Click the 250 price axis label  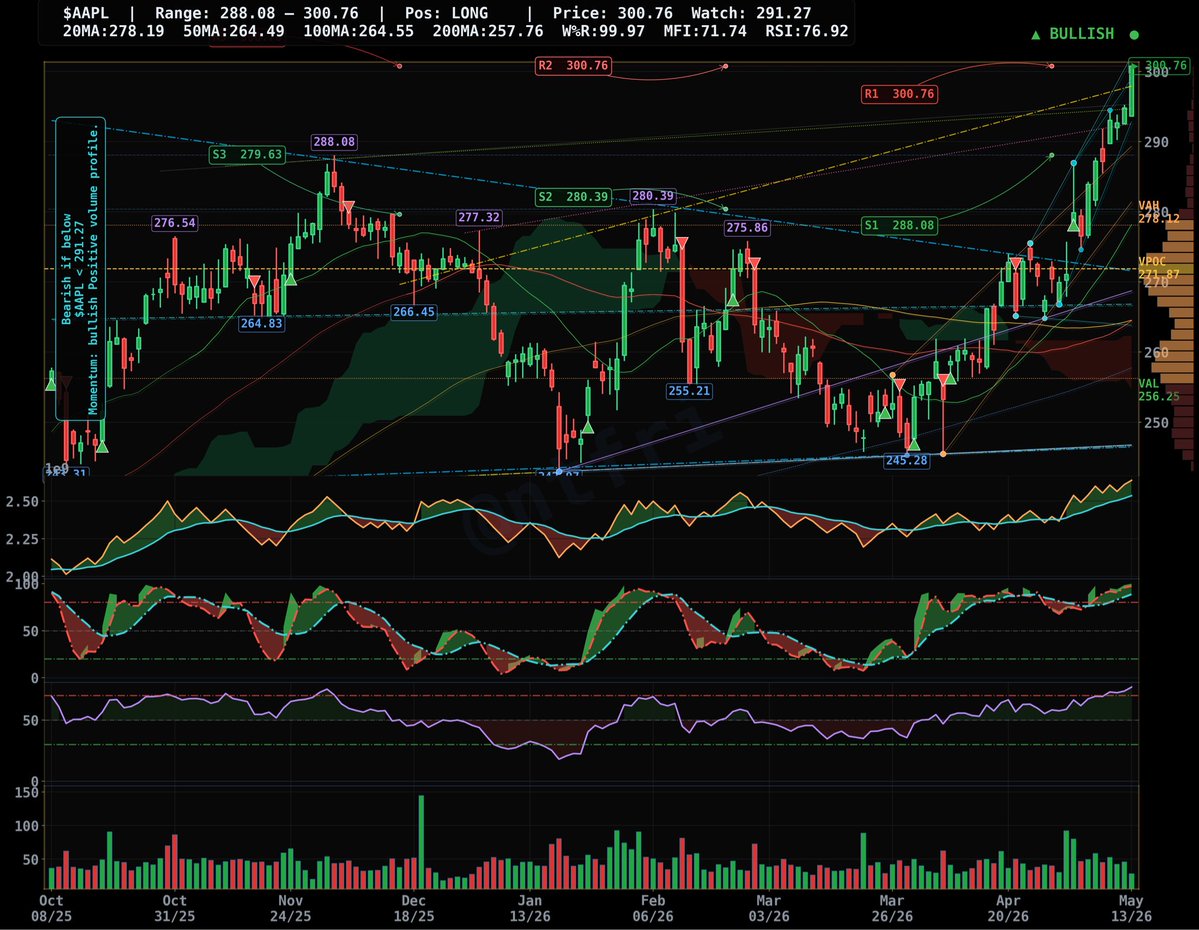[x=1156, y=423]
